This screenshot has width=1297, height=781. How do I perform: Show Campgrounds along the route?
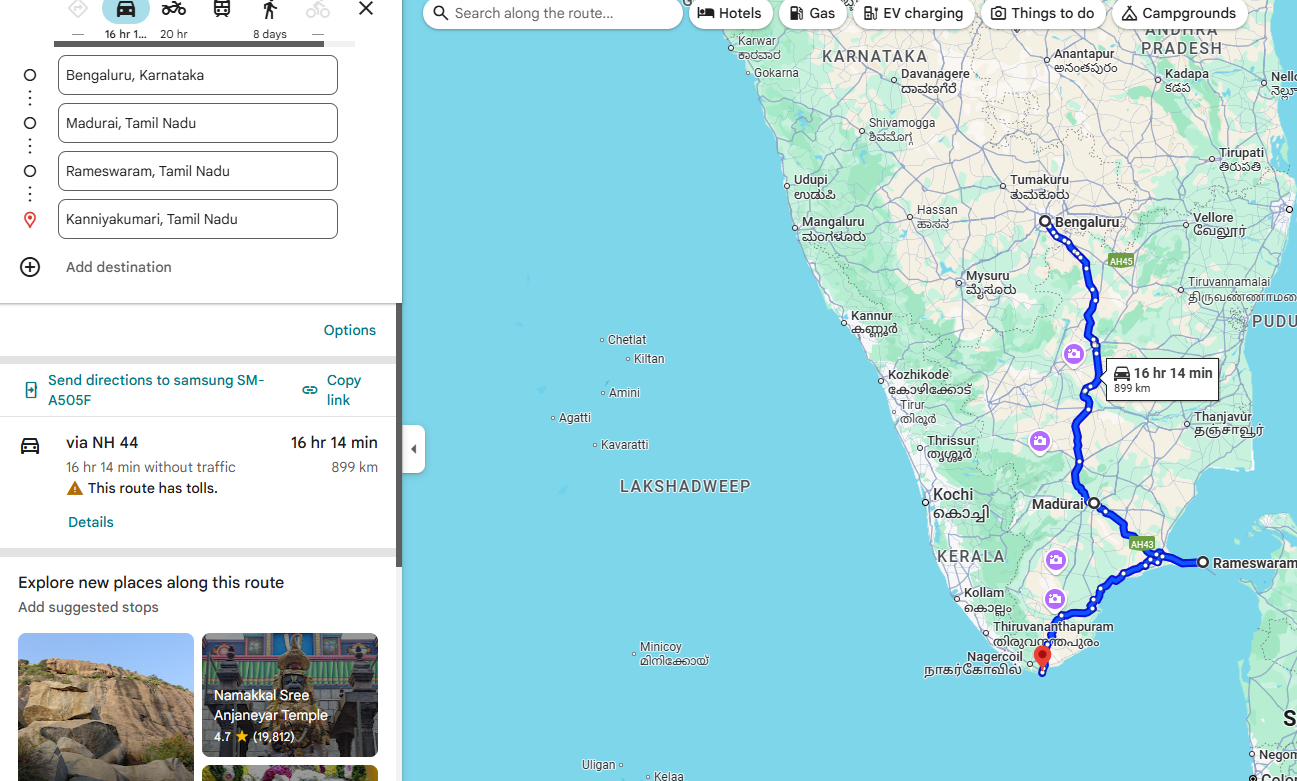tap(1179, 13)
